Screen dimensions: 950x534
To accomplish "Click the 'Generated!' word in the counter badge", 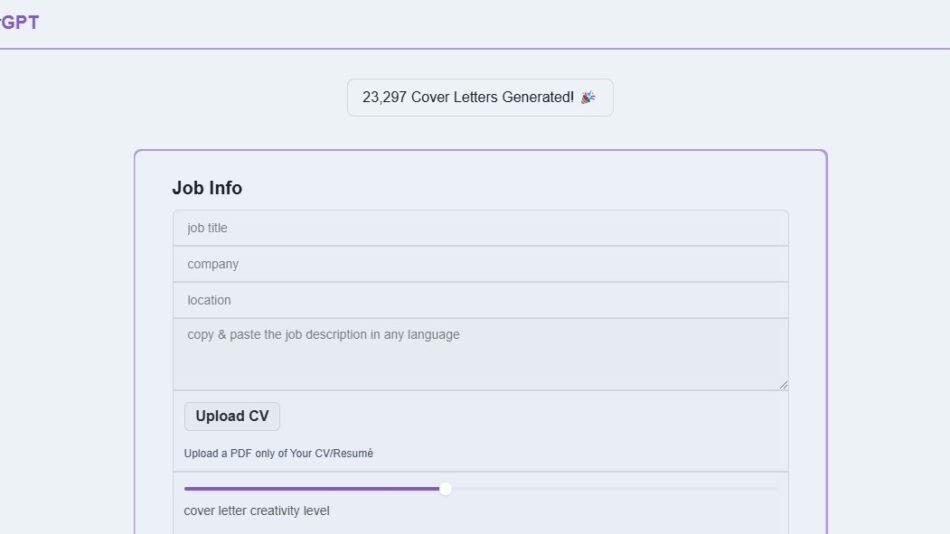I will coord(541,98).
